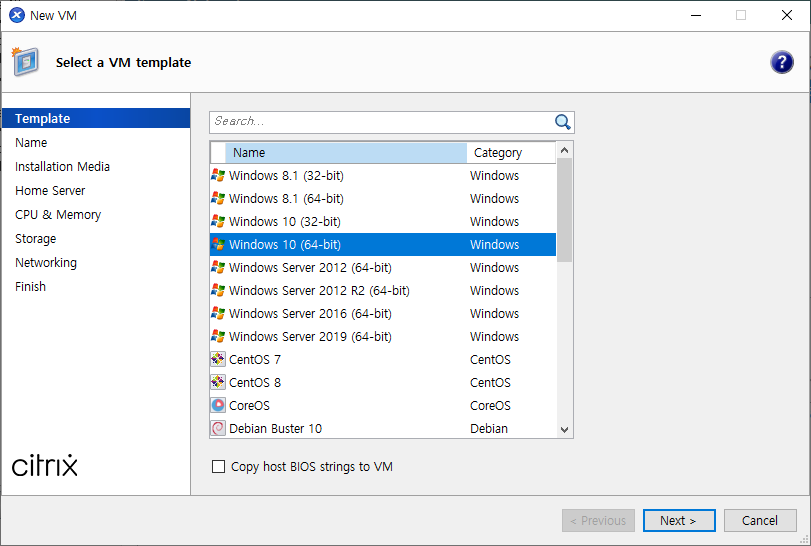
Task: Click the CentOS 8 template icon
Action: [x=218, y=382]
